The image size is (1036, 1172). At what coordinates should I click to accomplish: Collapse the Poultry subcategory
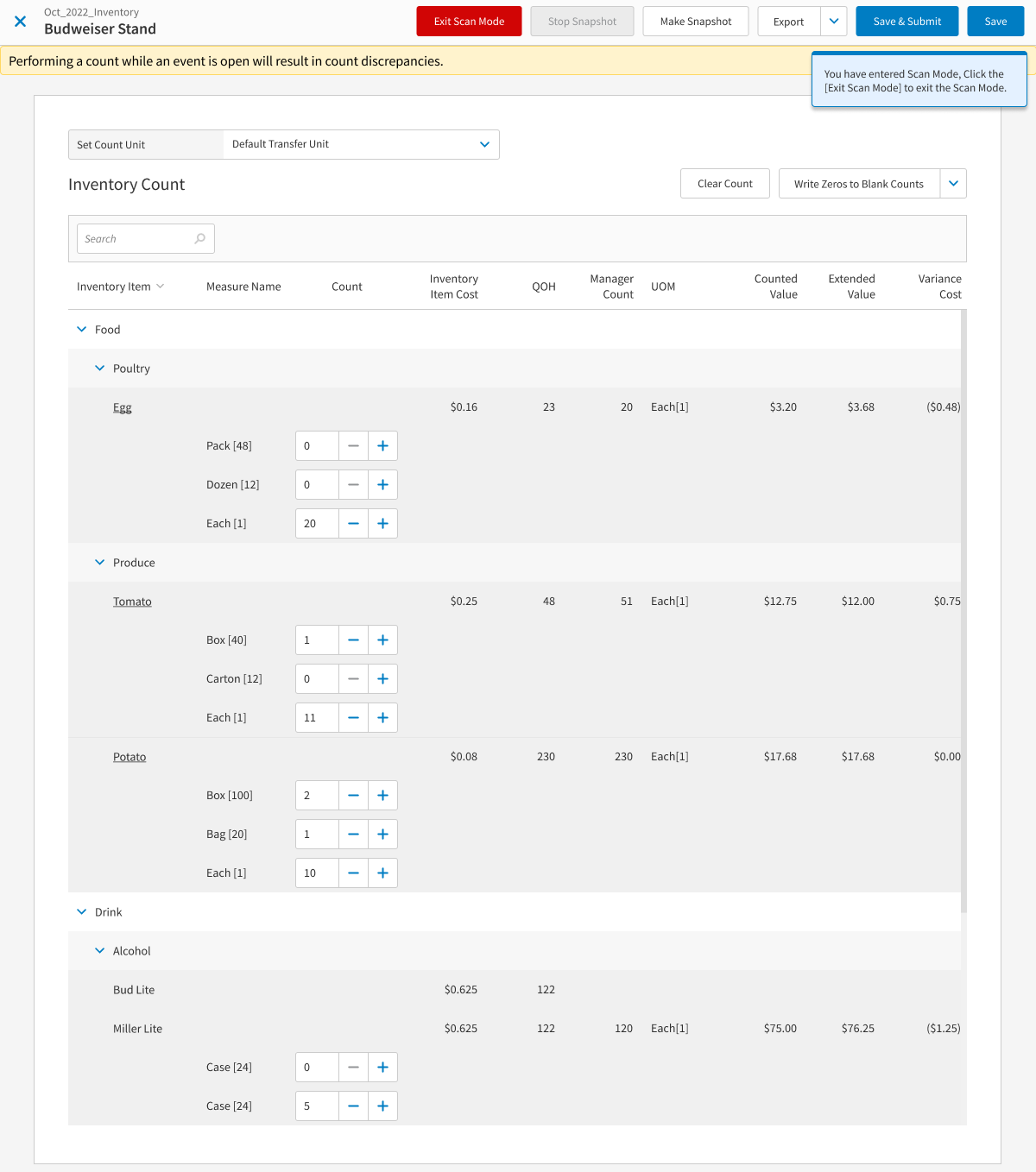99,368
